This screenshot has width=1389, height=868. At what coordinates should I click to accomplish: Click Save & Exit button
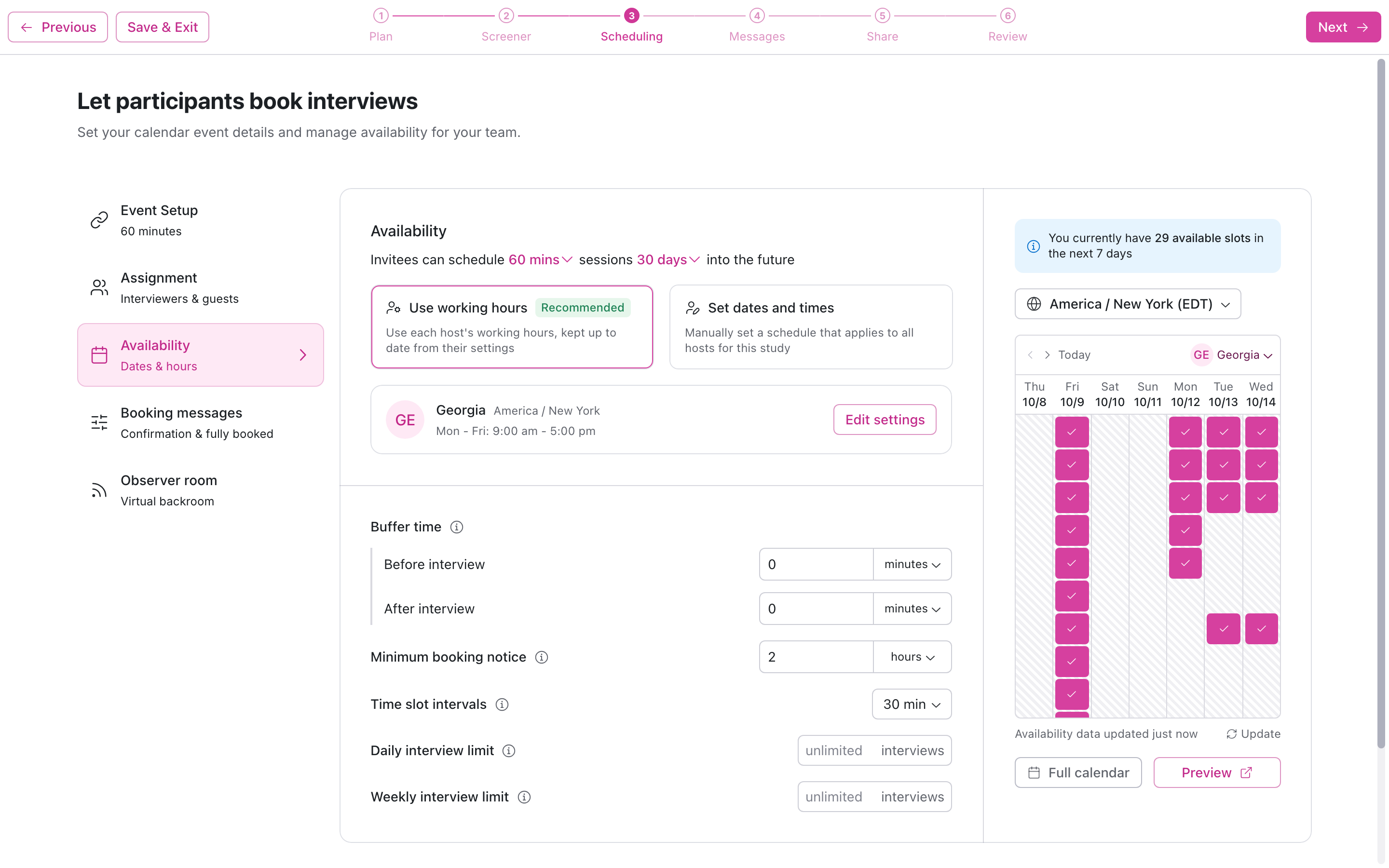pyautogui.click(x=163, y=27)
